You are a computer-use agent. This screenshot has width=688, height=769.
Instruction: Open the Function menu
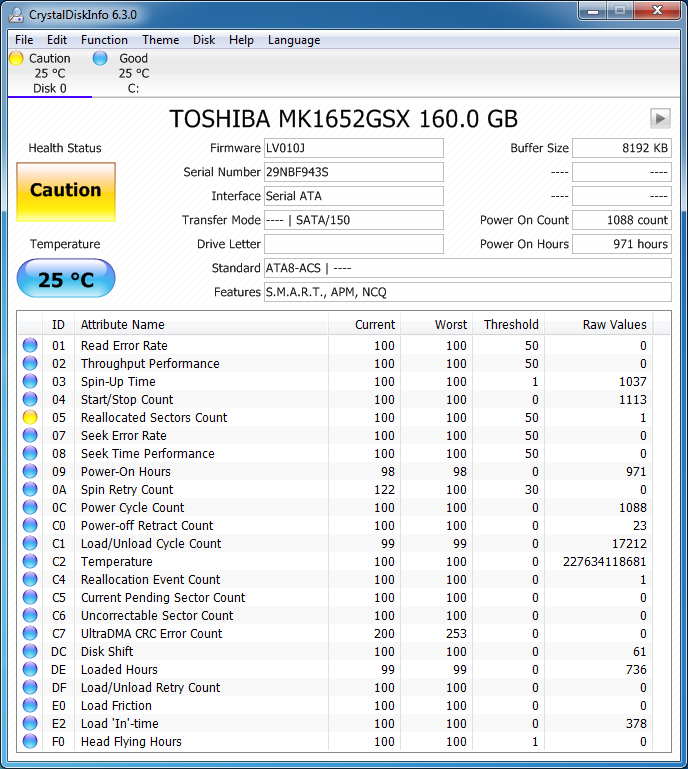(104, 40)
